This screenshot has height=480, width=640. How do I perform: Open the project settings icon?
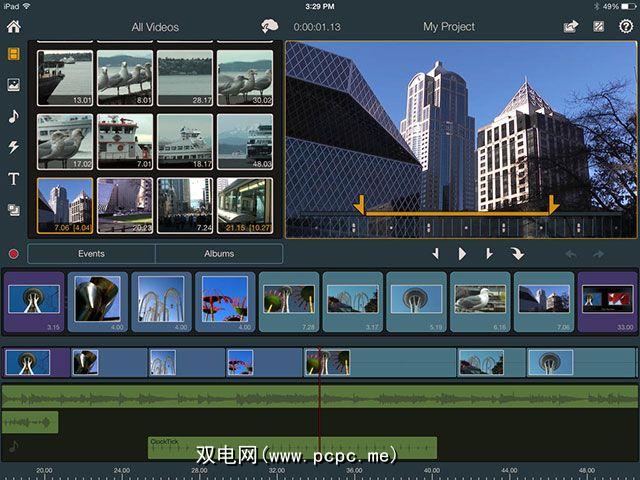click(x=598, y=27)
